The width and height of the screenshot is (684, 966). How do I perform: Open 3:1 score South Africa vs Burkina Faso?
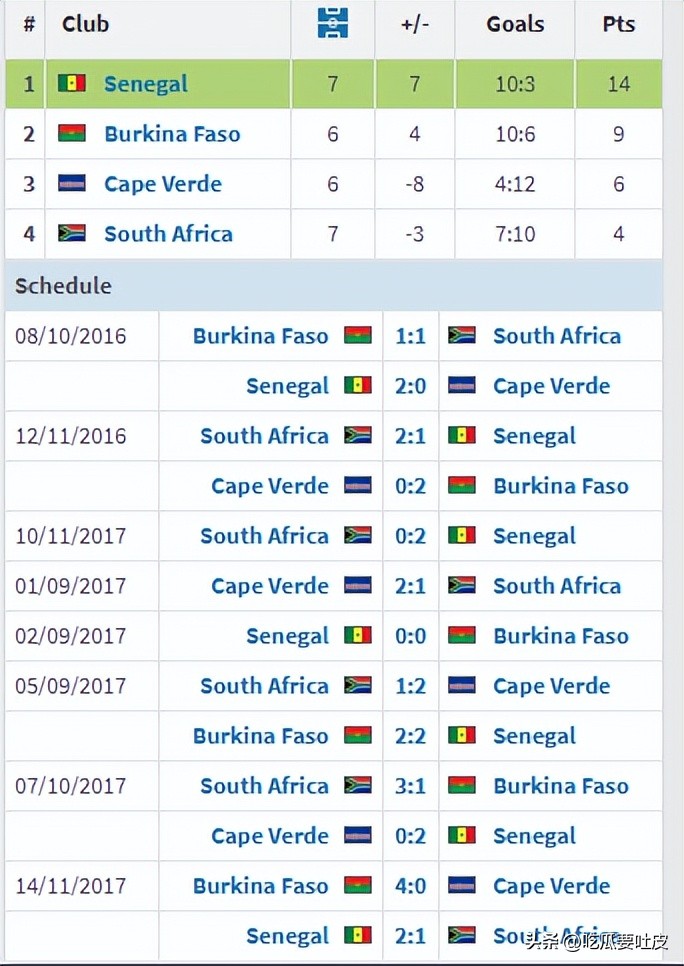click(410, 786)
